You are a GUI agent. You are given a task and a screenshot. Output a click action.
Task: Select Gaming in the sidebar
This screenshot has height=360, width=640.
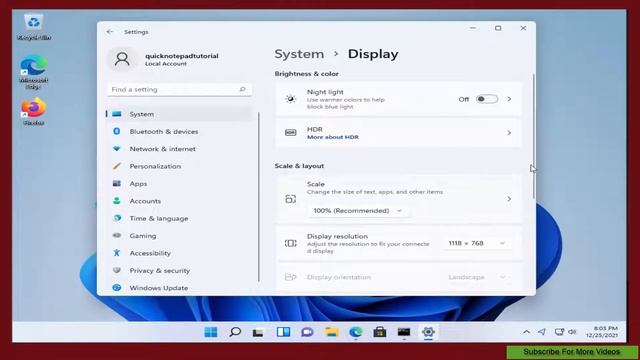179,236
